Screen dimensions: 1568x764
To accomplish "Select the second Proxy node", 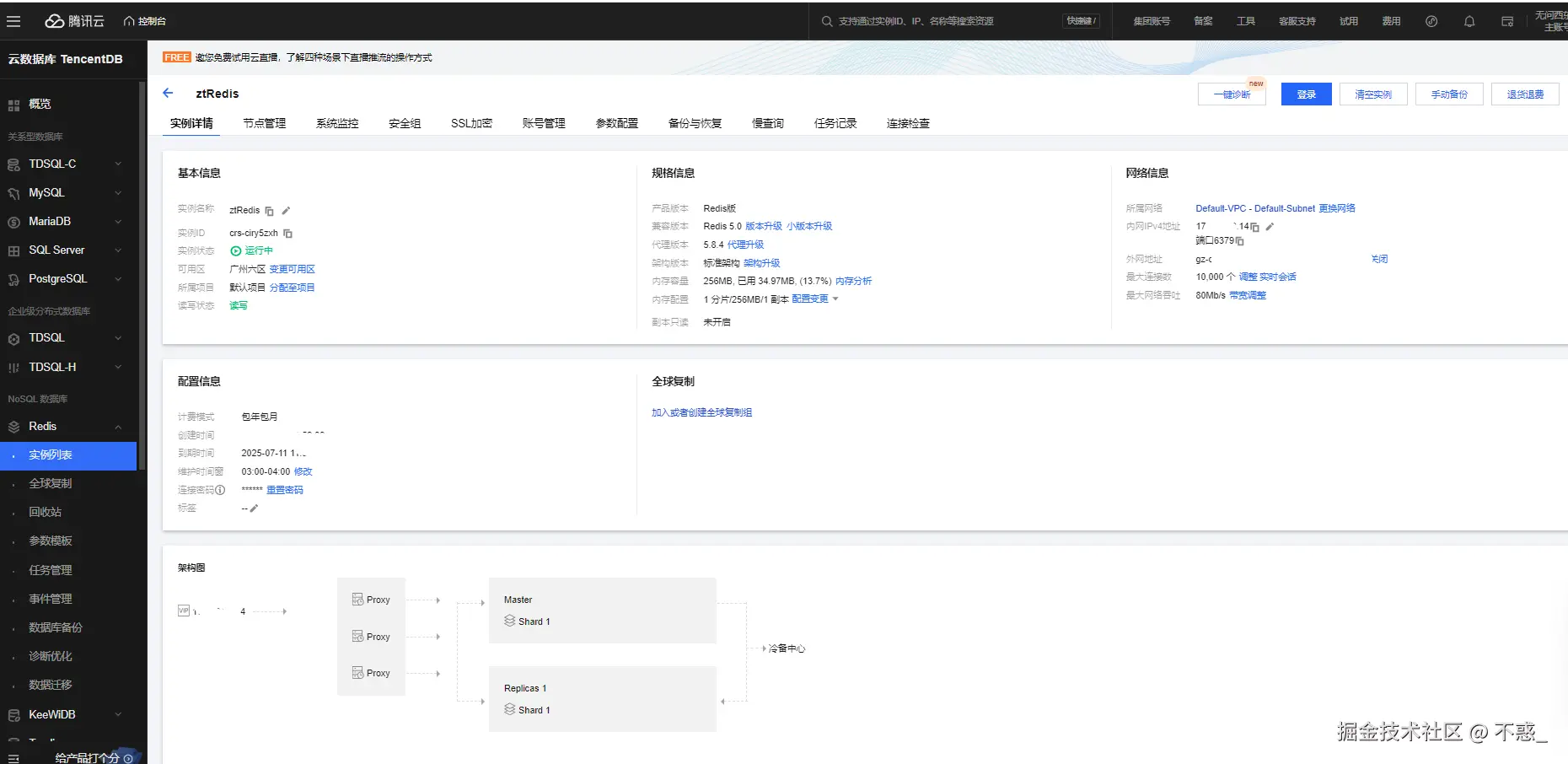I will 371,637.
